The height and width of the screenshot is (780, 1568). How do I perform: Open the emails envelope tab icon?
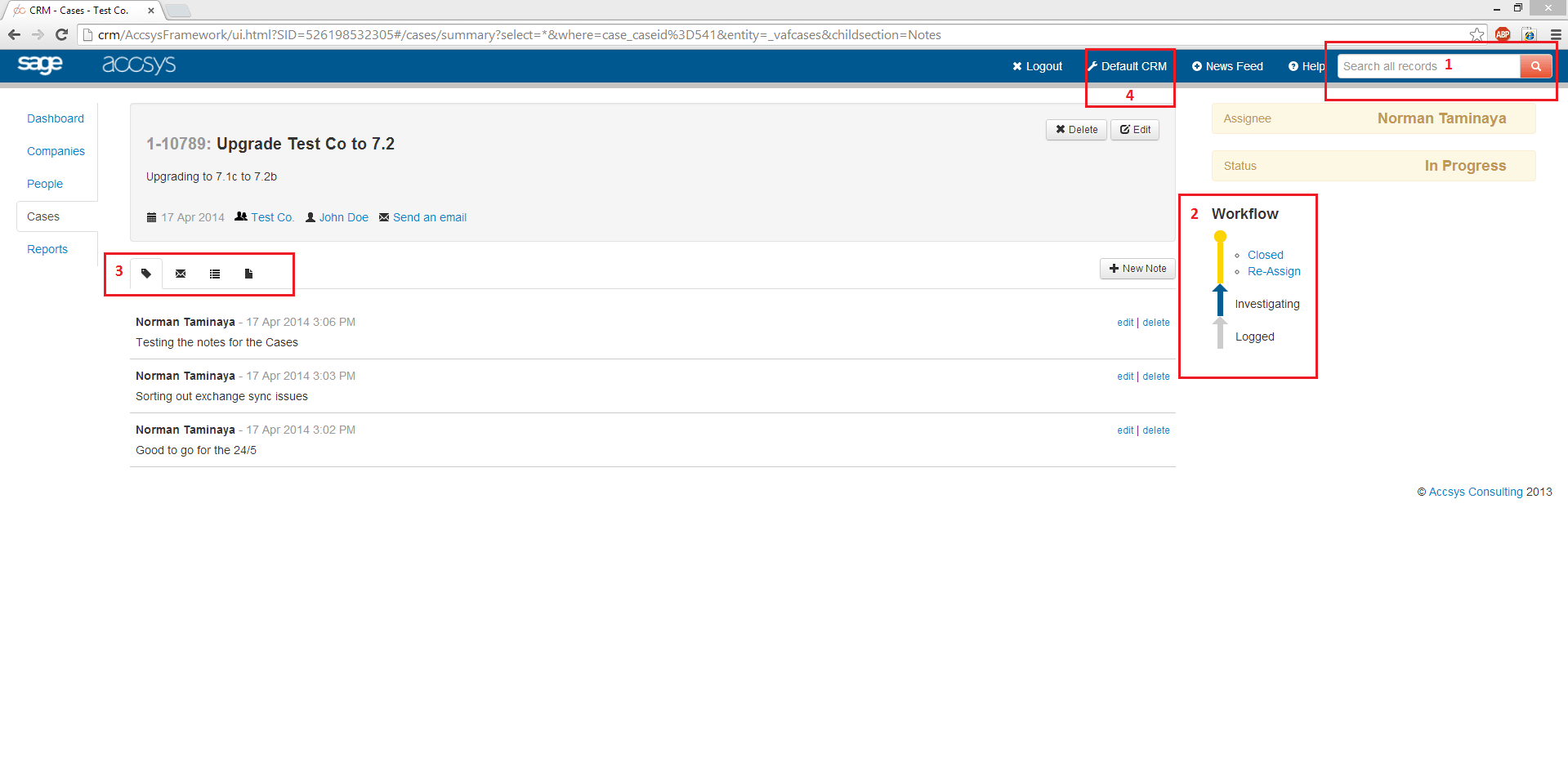[x=181, y=274]
